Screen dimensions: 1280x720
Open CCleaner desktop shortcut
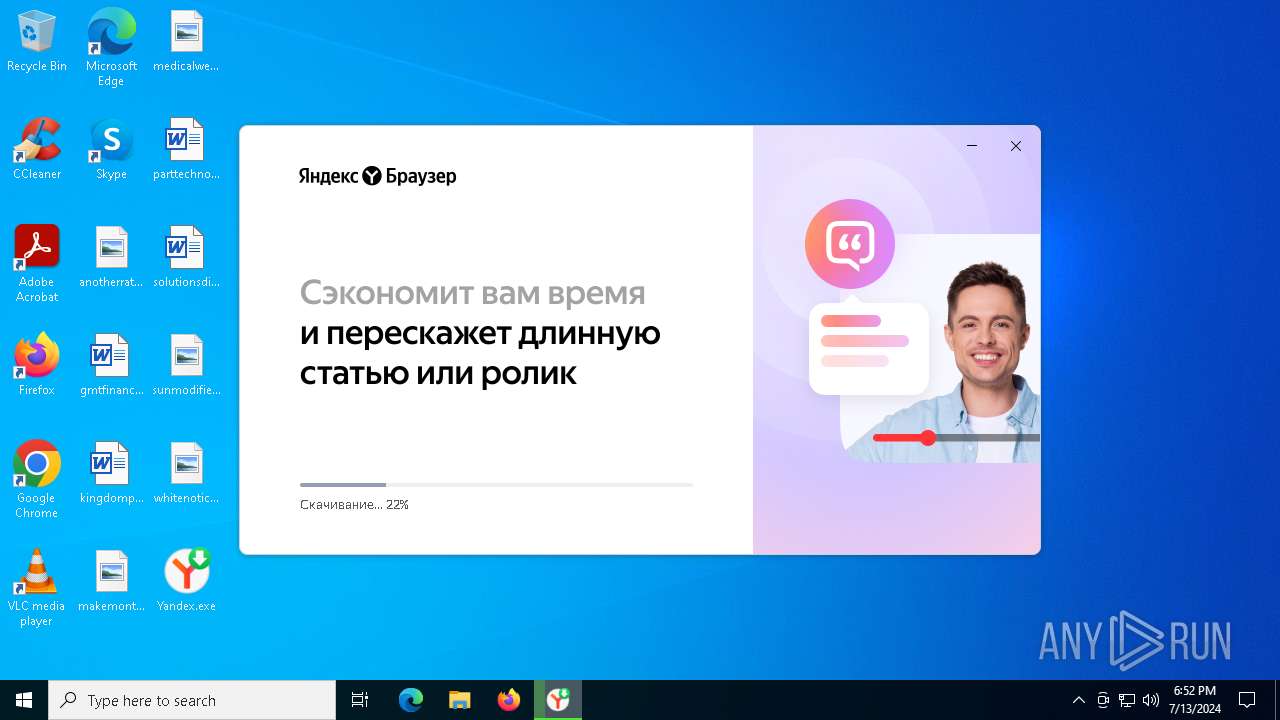click(x=37, y=150)
